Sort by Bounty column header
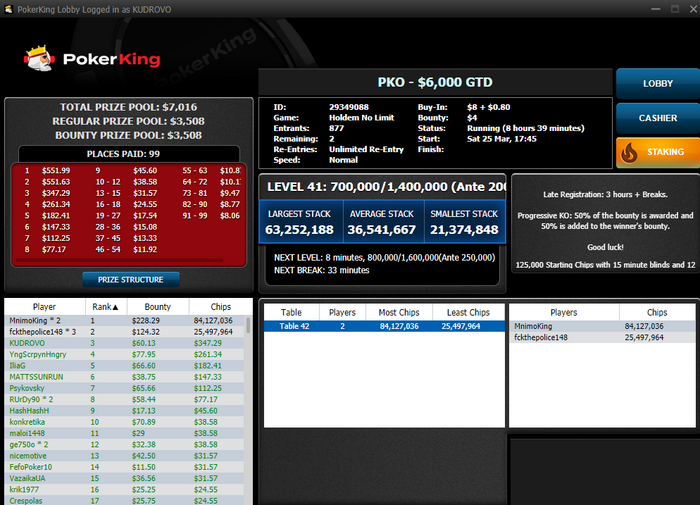This screenshot has width=700, height=505. pyautogui.click(x=158, y=307)
